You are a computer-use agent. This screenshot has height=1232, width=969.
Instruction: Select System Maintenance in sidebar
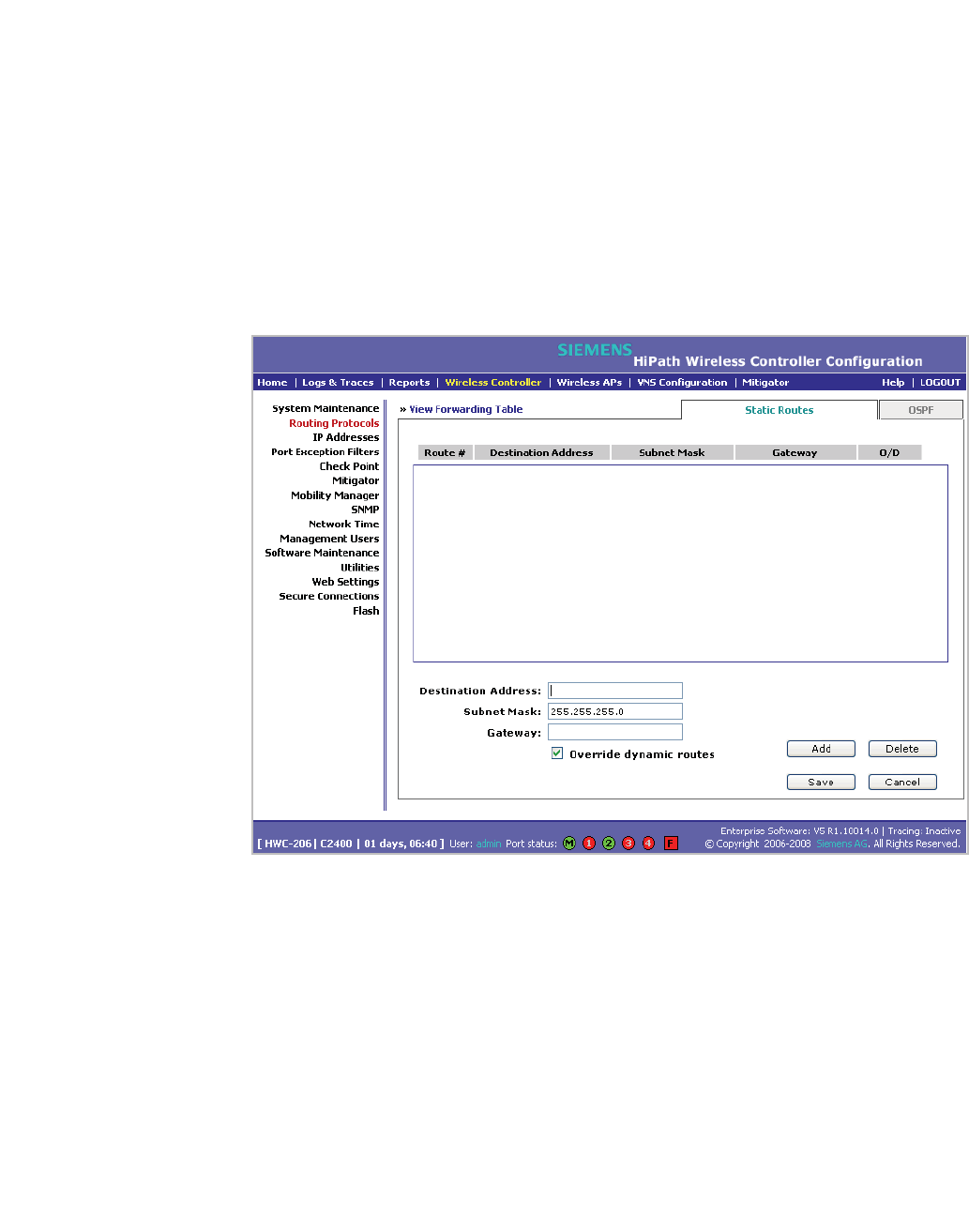click(x=326, y=408)
